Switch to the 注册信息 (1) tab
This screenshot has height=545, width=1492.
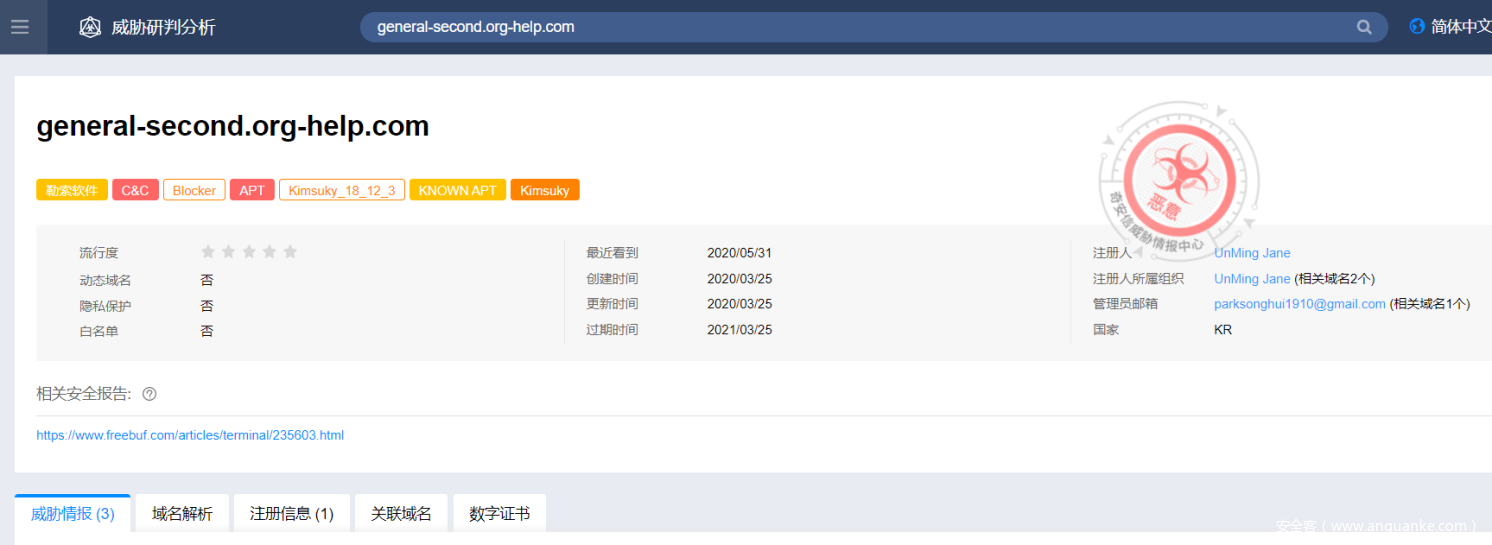click(x=292, y=514)
